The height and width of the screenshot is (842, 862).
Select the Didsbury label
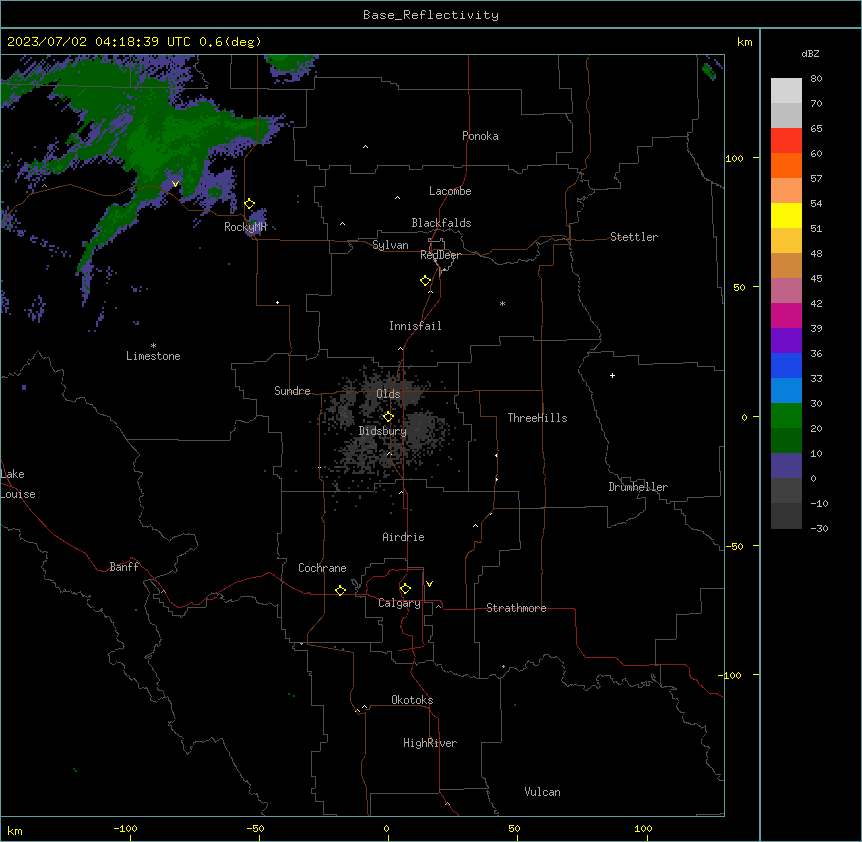(x=383, y=431)
